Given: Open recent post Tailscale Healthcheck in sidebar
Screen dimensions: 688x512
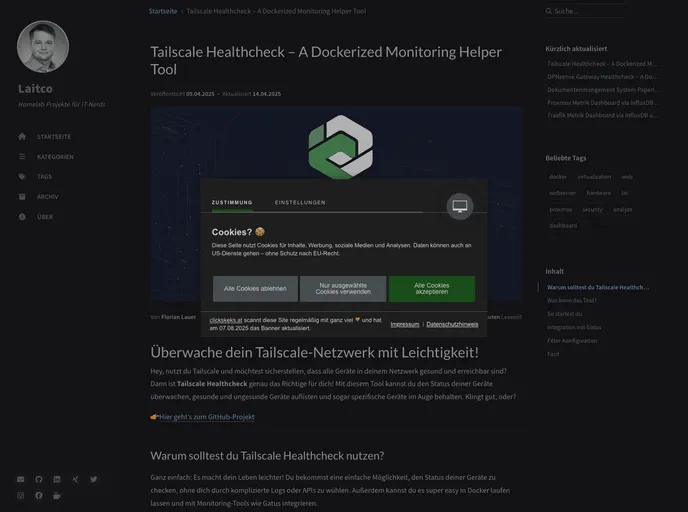Looking at the screenshot, I should [x=602, y=64].
